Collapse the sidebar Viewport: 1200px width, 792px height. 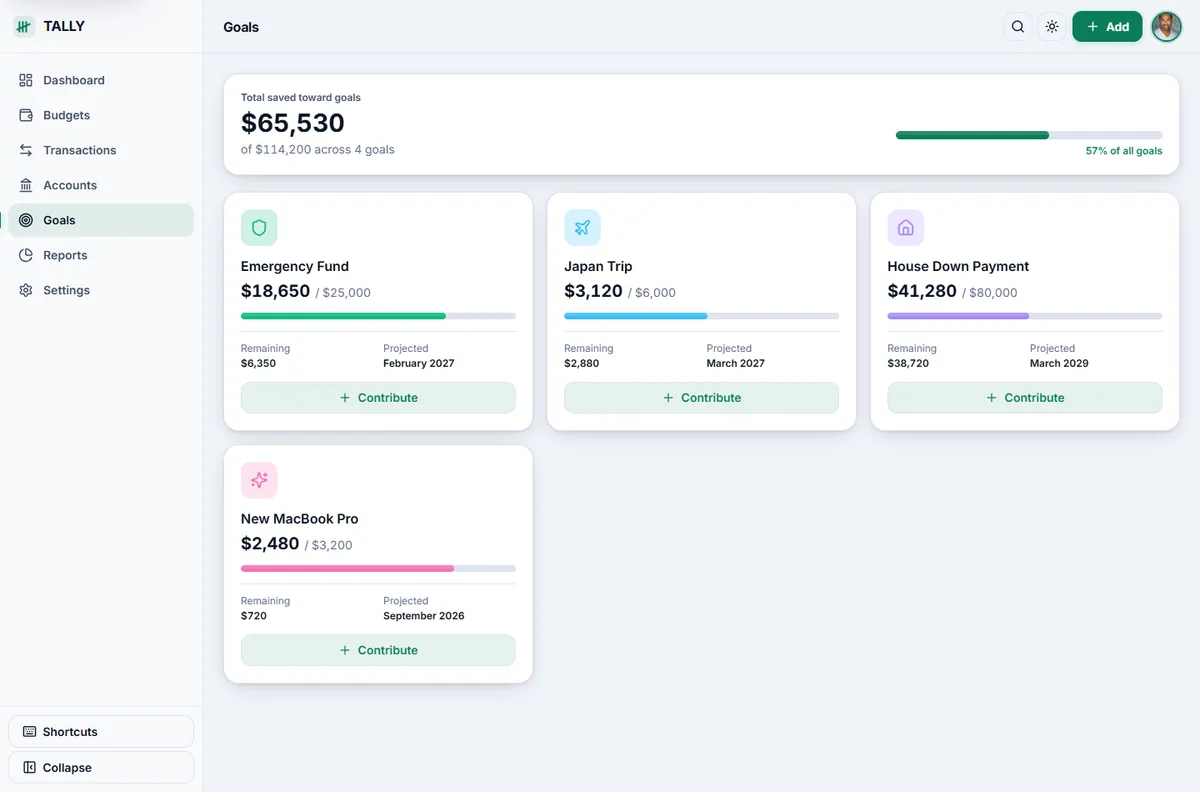pyautogui.click(x=101, y=768)
